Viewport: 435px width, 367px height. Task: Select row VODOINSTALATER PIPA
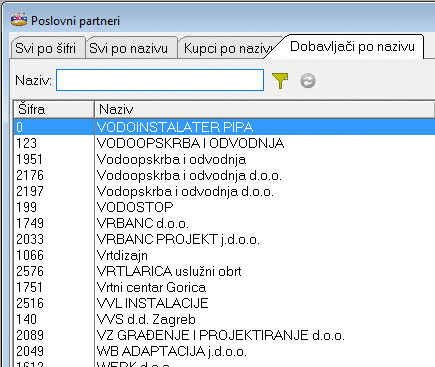point(224,127)
